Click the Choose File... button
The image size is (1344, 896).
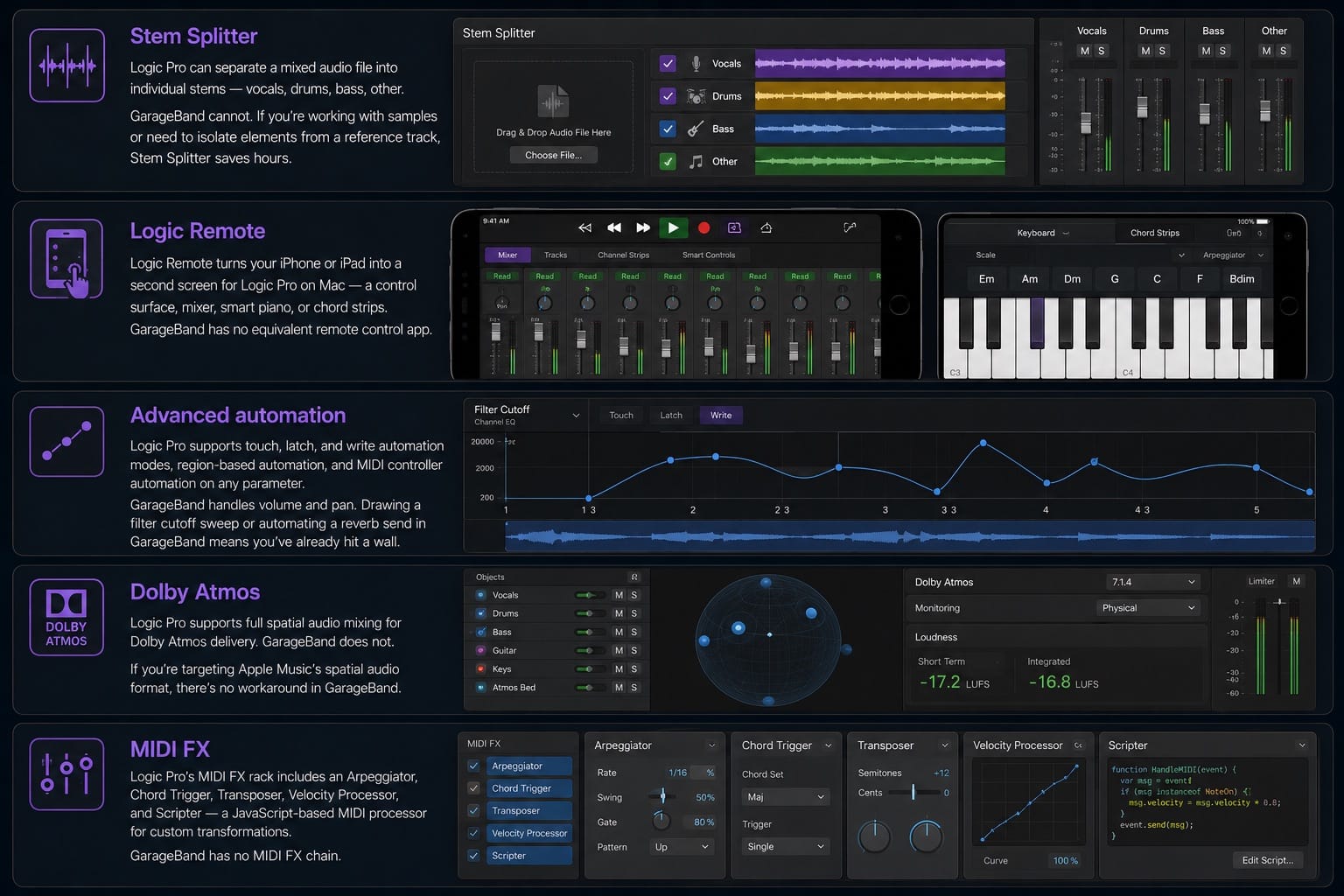[553, 155]
